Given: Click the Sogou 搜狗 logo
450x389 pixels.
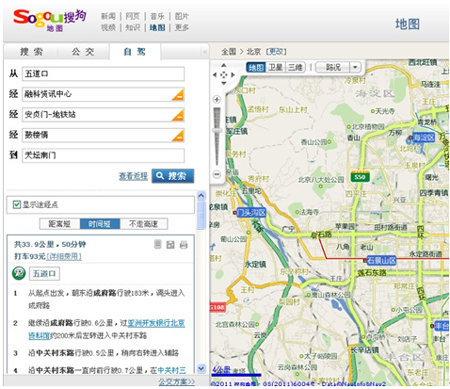Looking at the screenshot, I should (x=49, y=19).
